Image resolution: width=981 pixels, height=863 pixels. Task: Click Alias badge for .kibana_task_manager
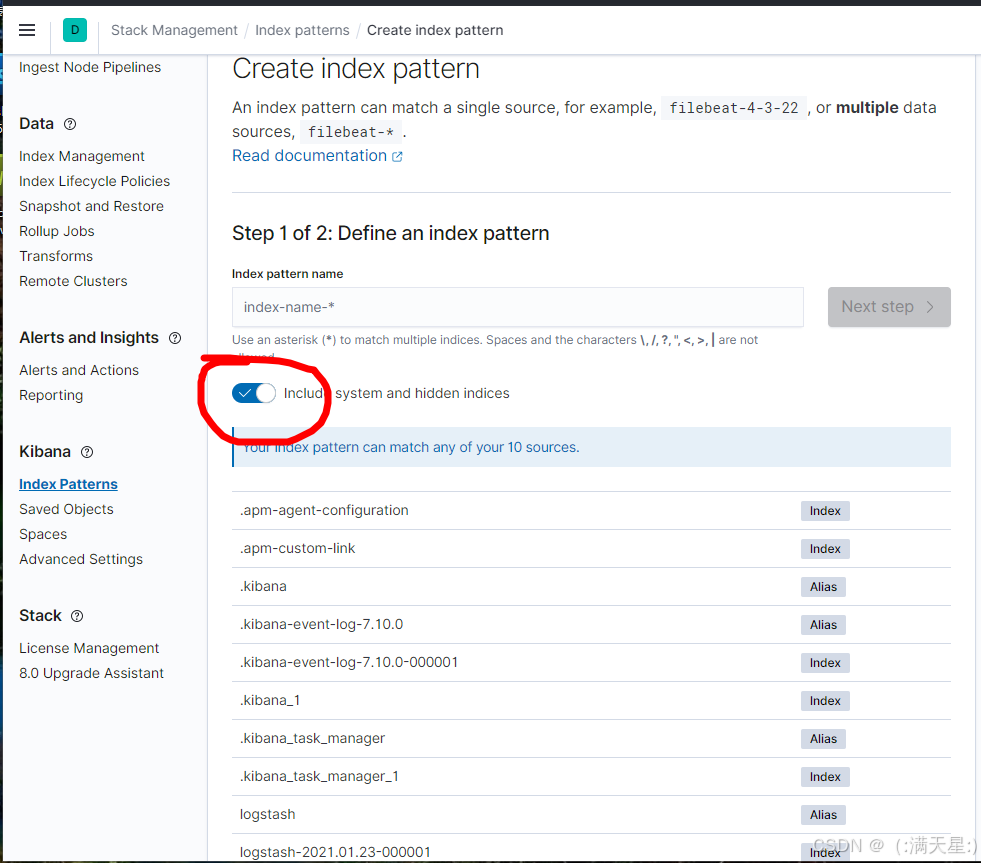(823, 739)
